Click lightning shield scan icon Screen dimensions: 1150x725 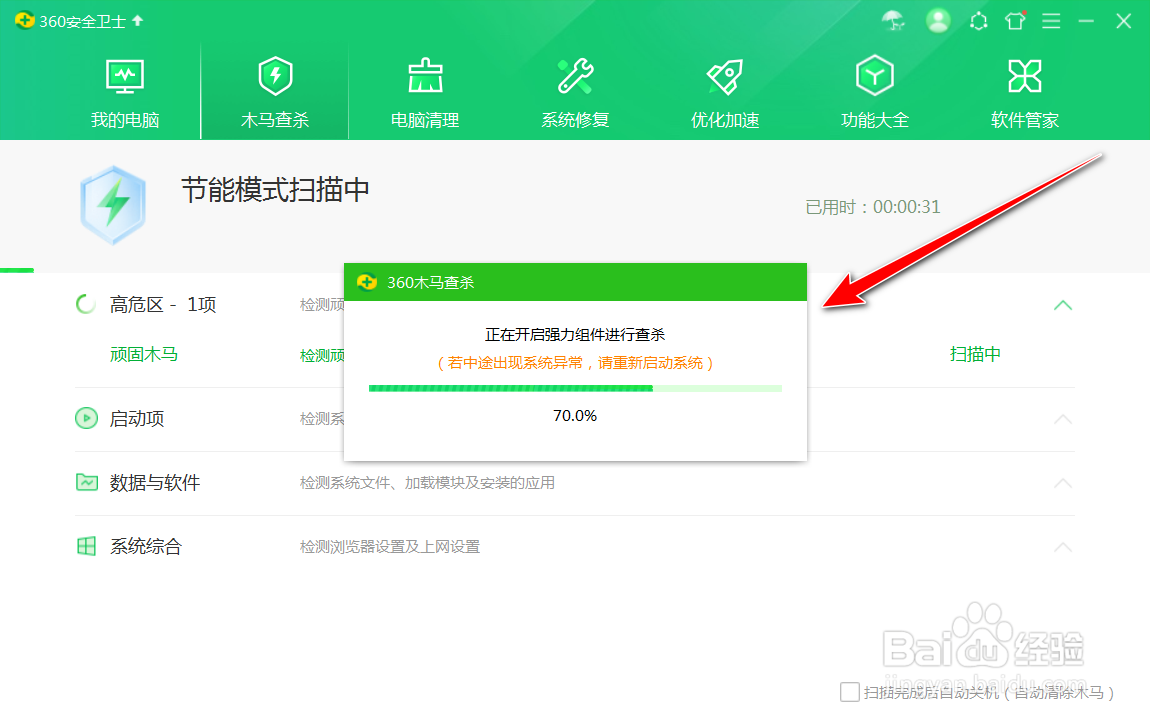pos(113,205)
